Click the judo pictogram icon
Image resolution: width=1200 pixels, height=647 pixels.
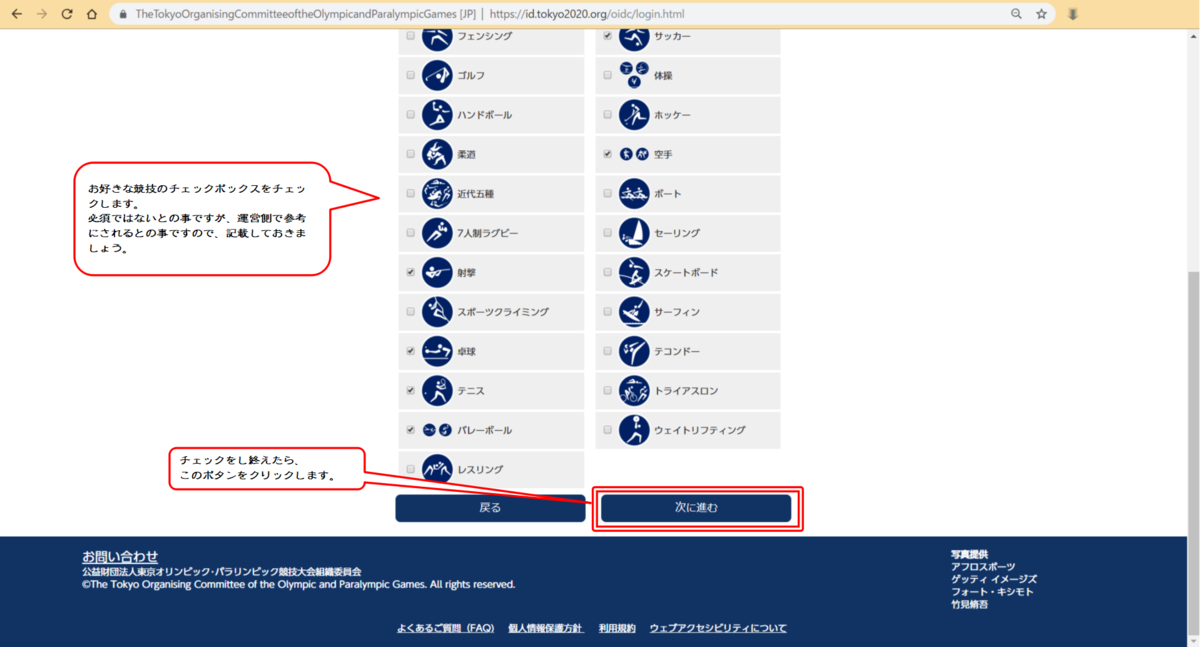point(437,154)
